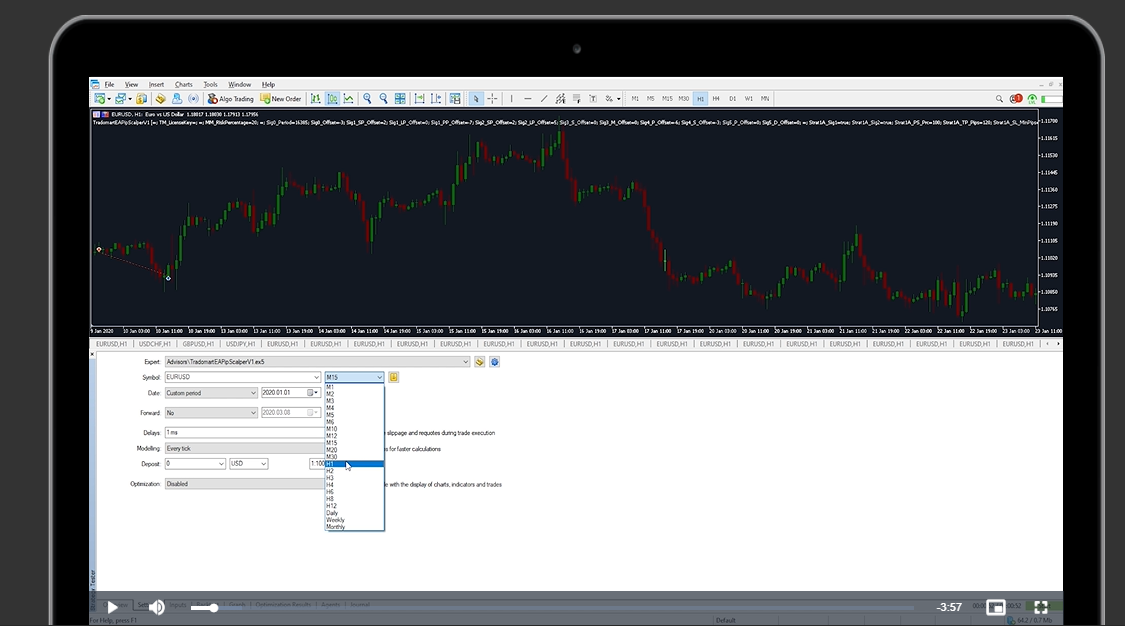This screenshot has width=1125, height=626.
Task: Expand the Expert advisor dropdown
Action: coord(465,361)
